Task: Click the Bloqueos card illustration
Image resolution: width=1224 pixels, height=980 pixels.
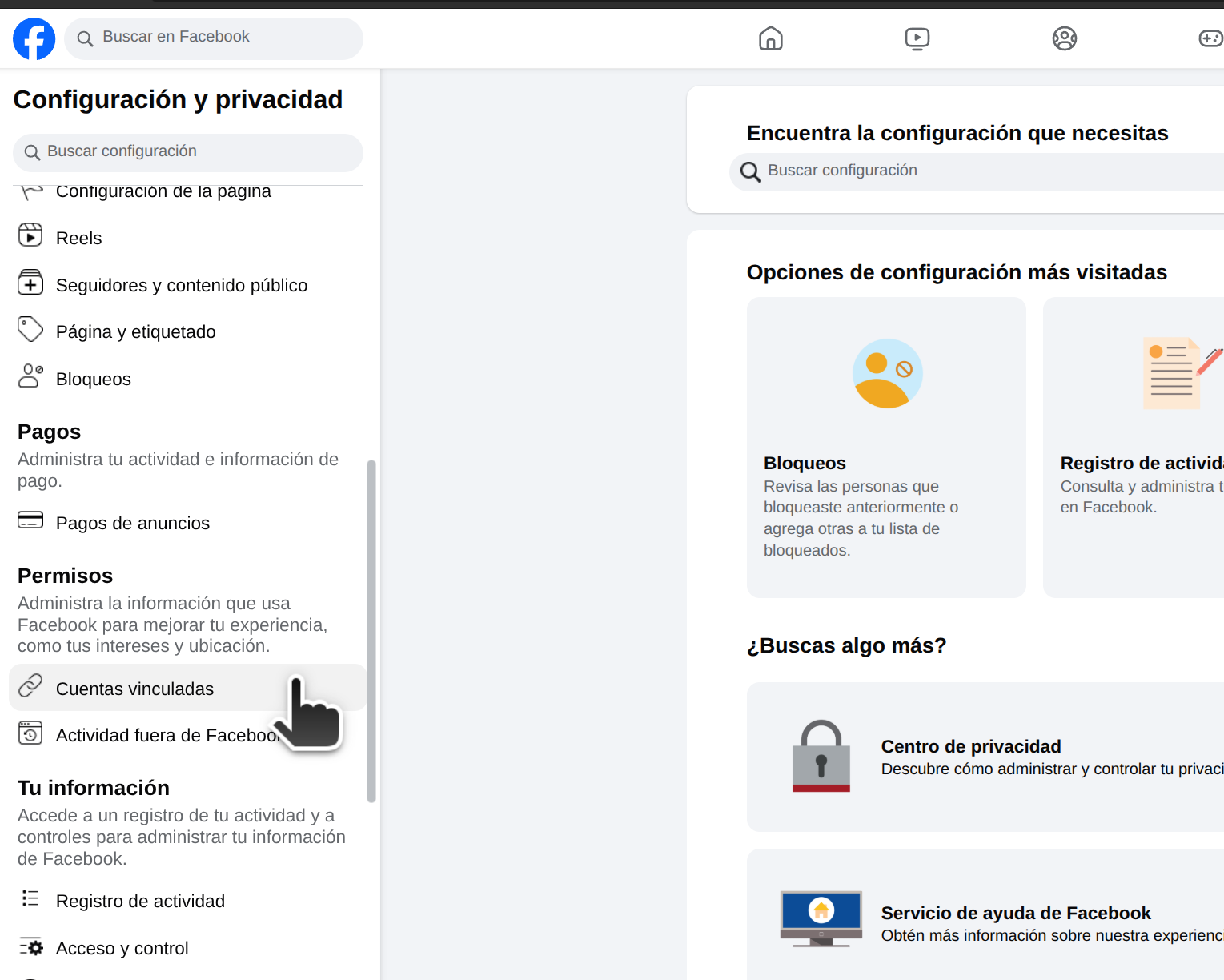Action: tap(887, 373)
